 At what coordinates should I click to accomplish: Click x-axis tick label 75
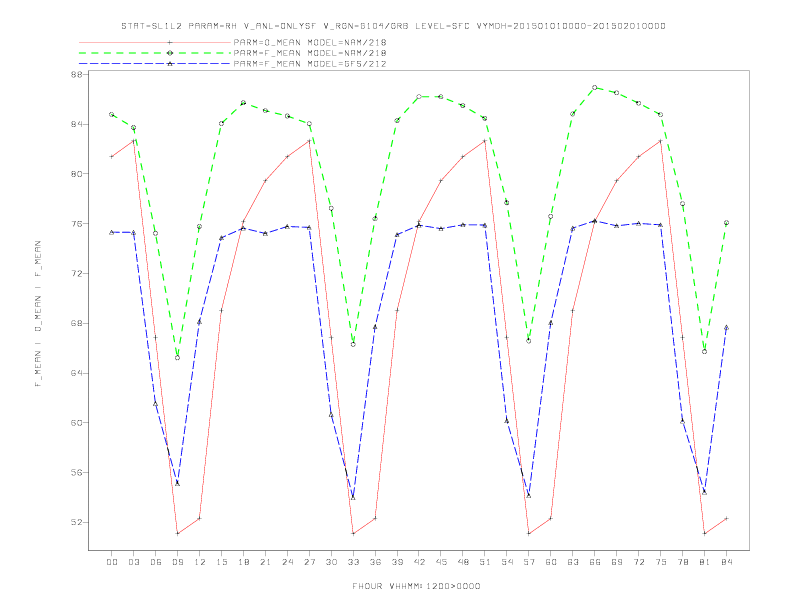(661, 562)
